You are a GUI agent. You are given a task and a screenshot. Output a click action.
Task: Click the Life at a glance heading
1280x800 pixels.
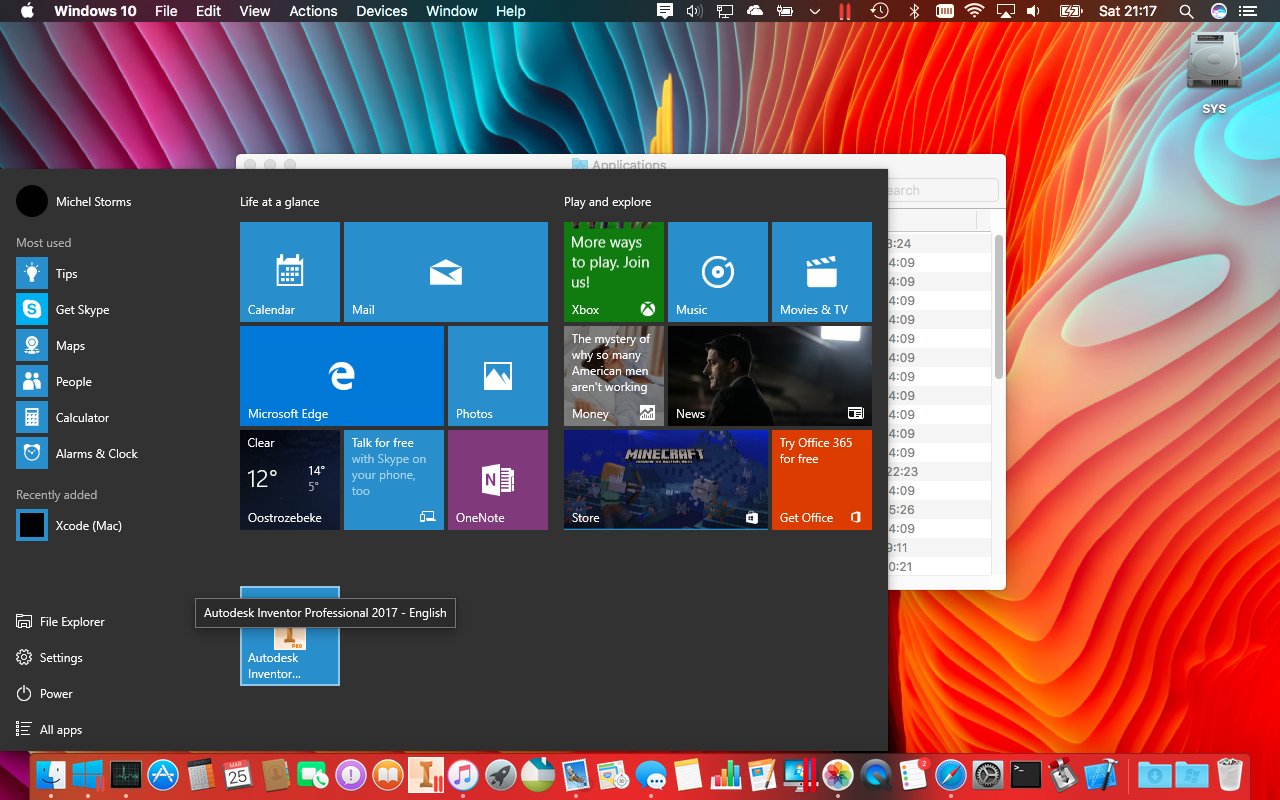click(279, 202)
